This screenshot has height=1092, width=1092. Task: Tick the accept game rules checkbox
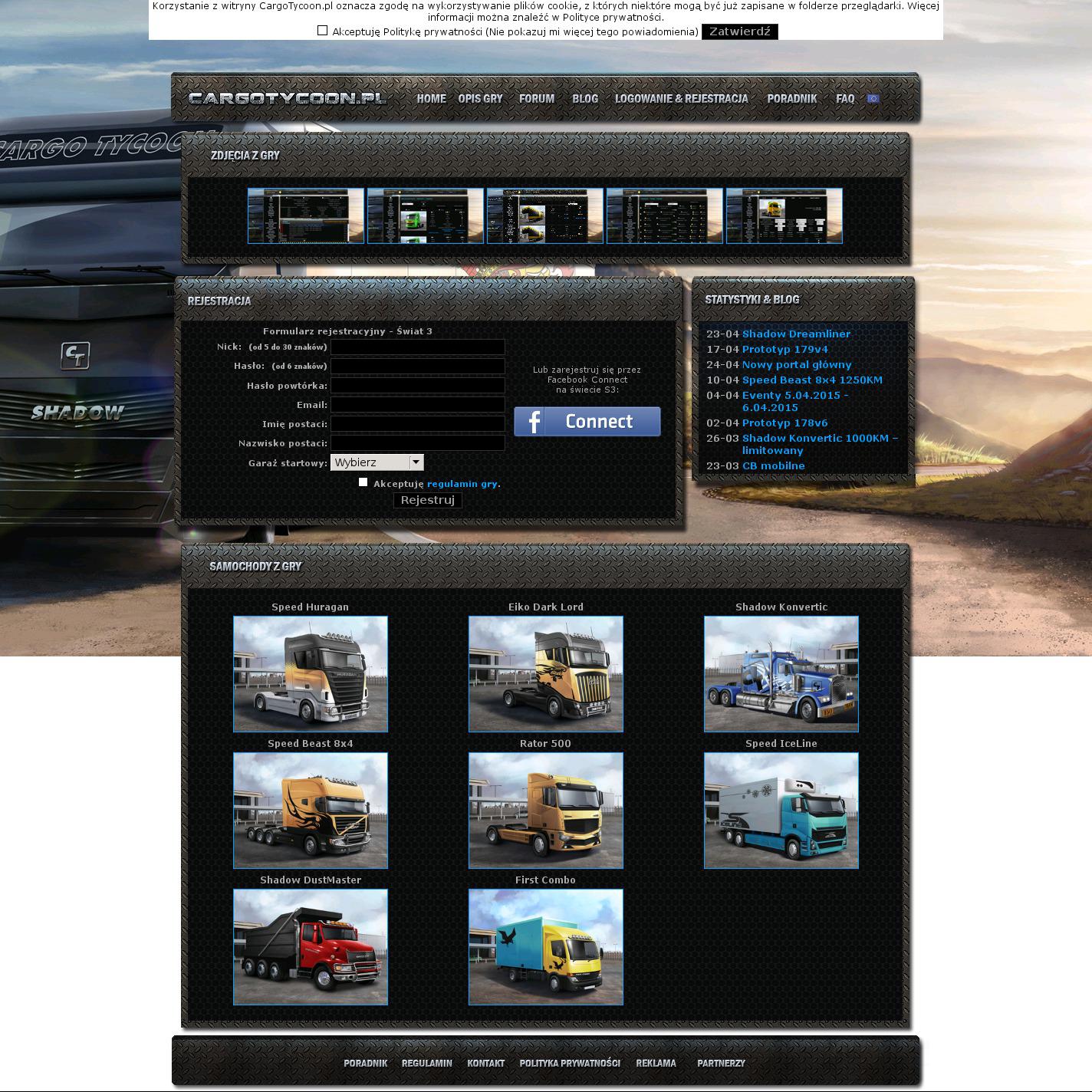coord(363,482)
